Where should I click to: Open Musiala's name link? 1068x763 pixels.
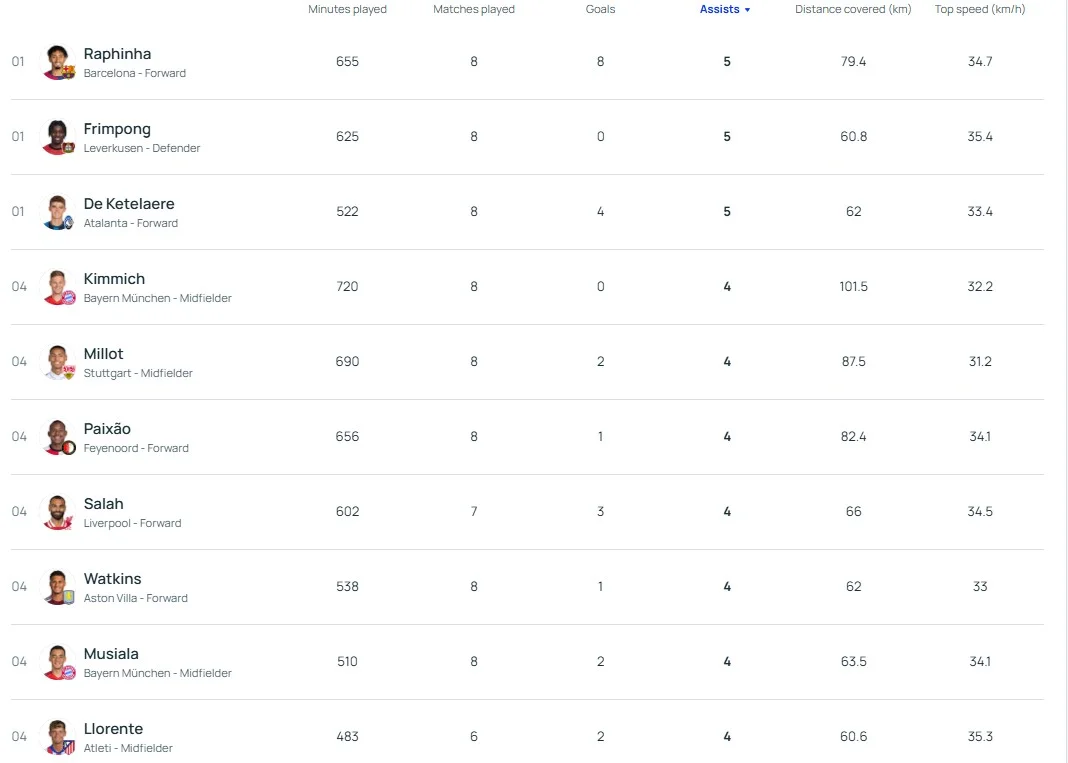111,654
